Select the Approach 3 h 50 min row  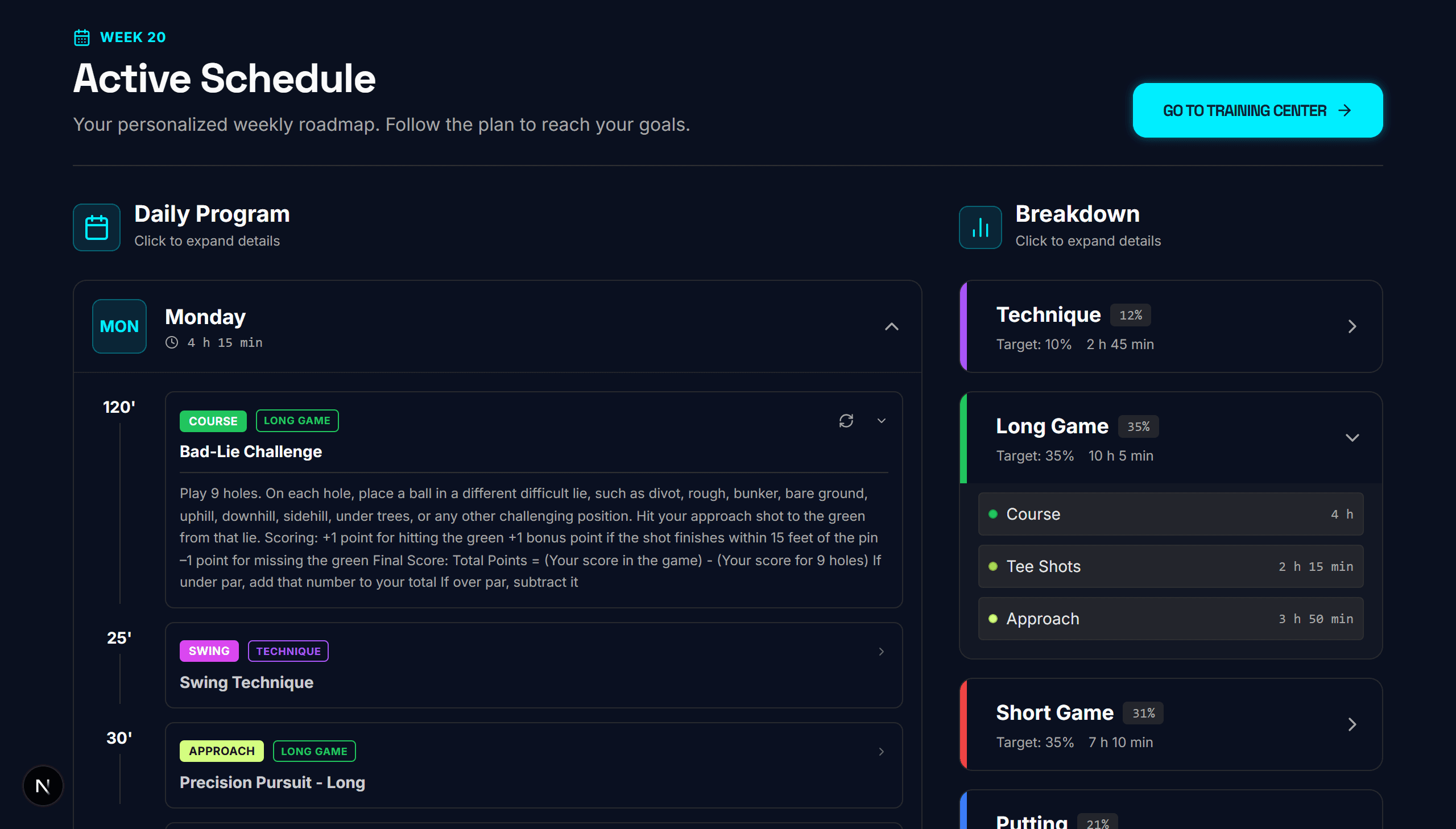click(x=1170, y=618)
